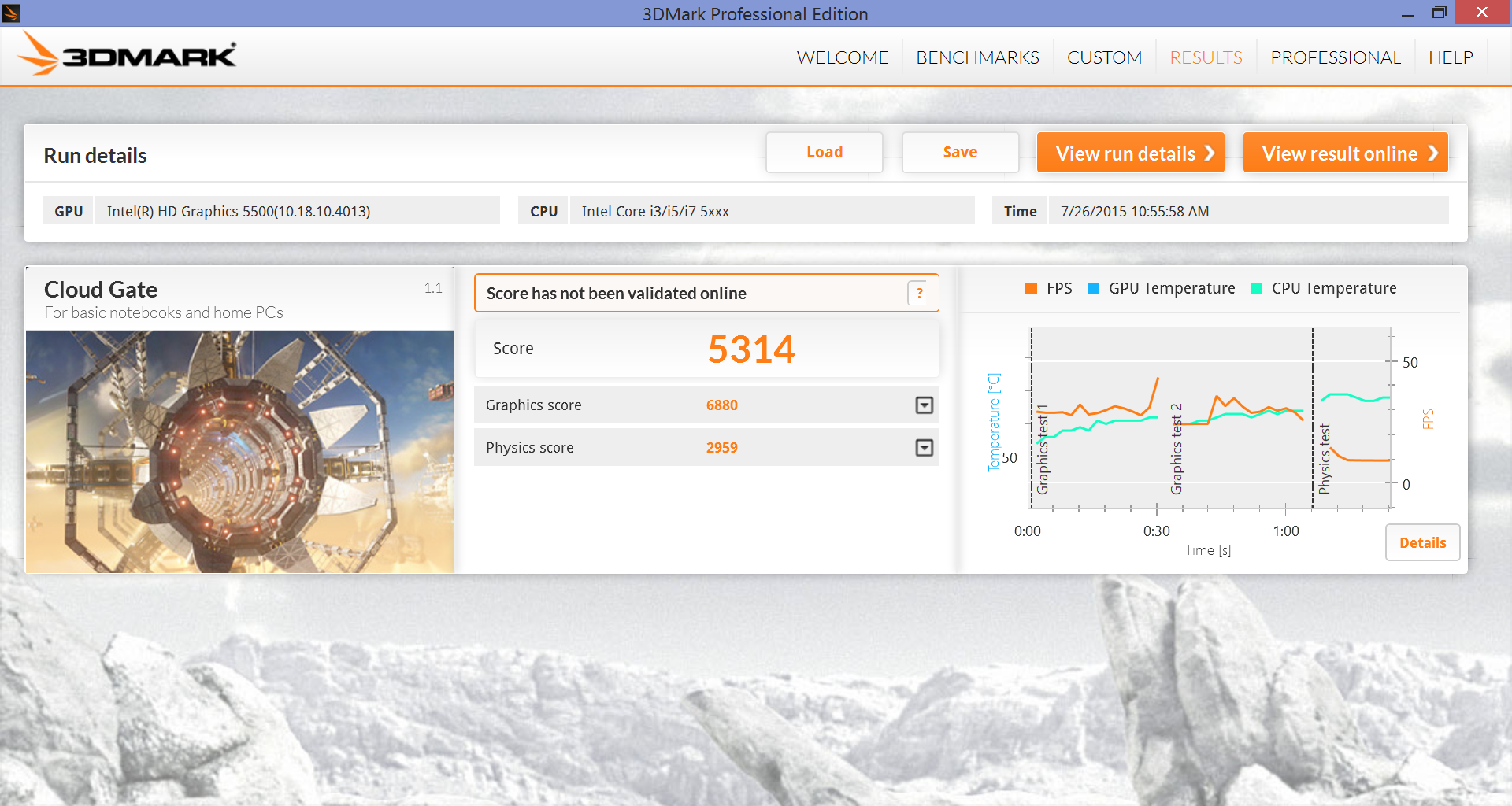Open the chart Details button

pos(1422,542)
